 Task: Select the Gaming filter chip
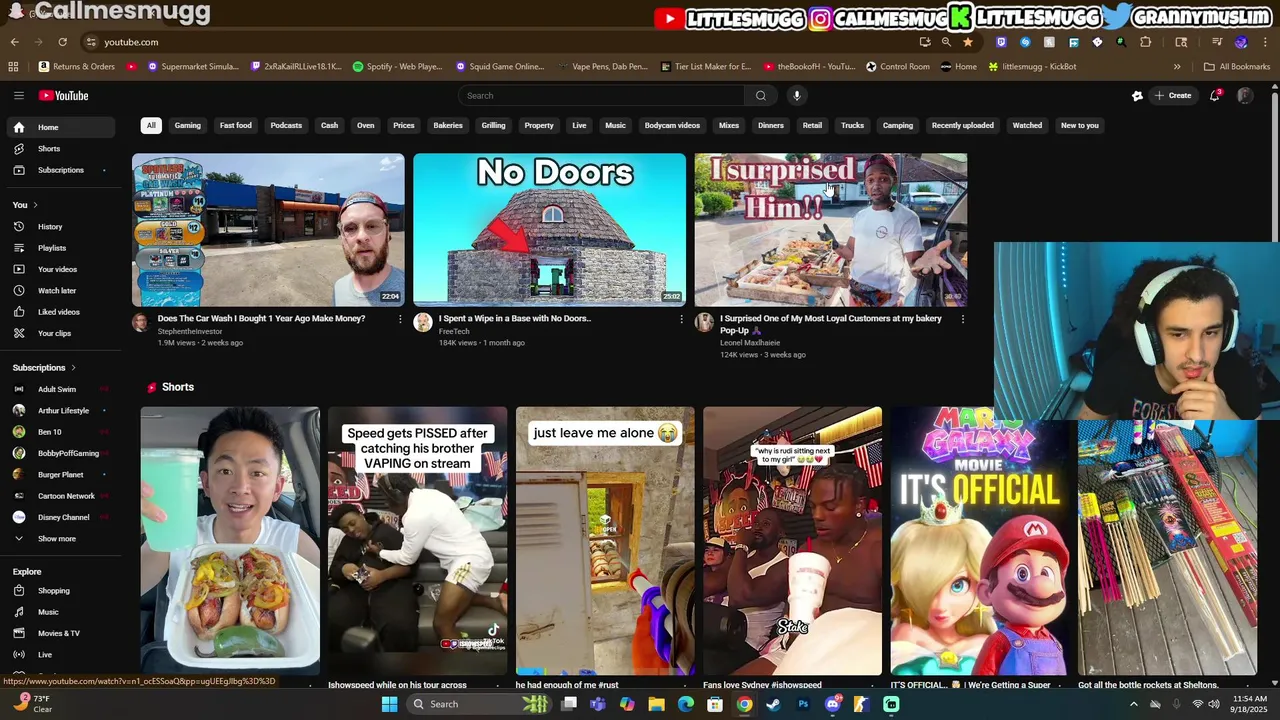click(188, 126)
